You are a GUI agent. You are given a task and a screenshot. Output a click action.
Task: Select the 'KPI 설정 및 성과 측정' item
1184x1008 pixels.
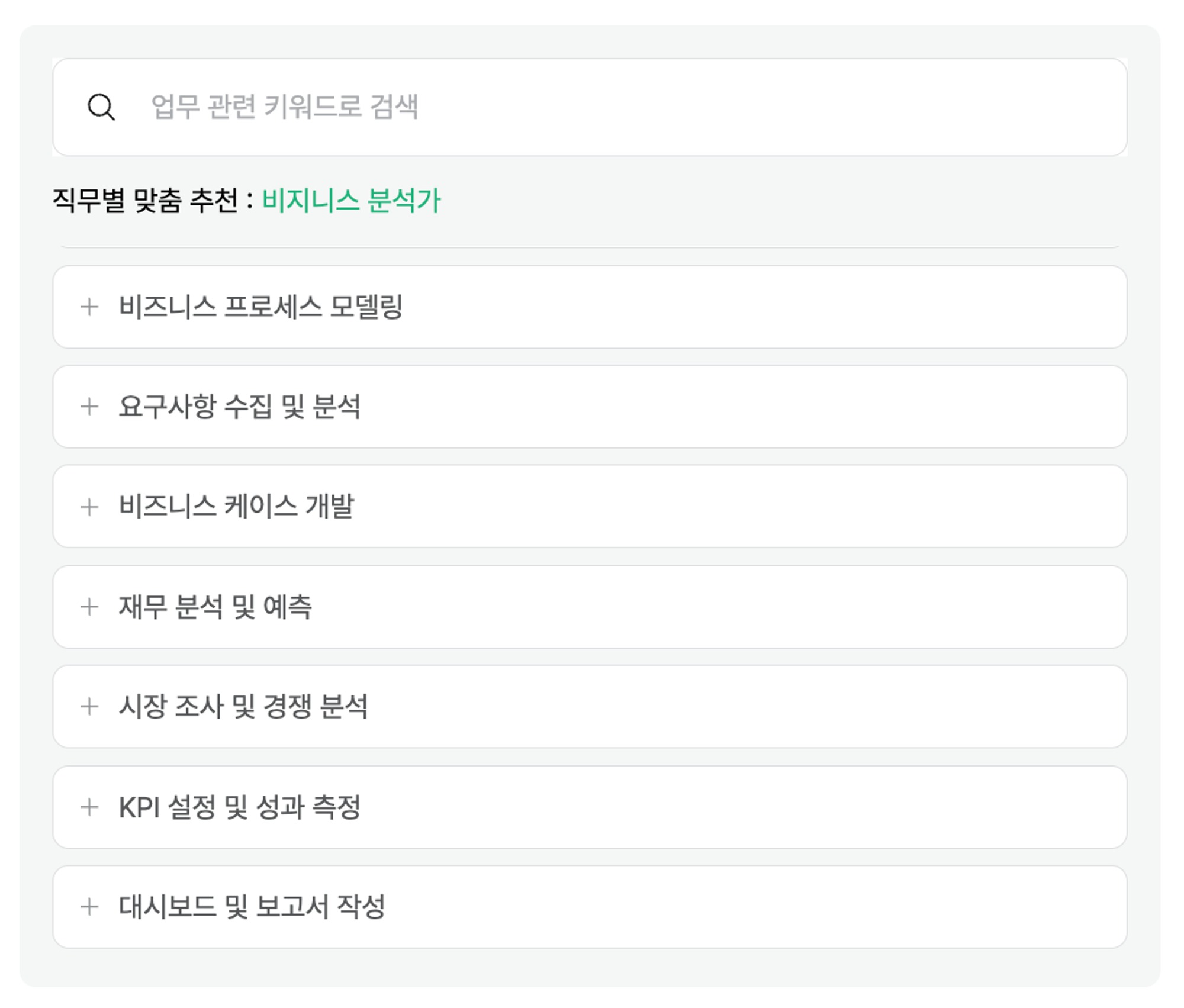pyautogui.click(x=240, y=807)
